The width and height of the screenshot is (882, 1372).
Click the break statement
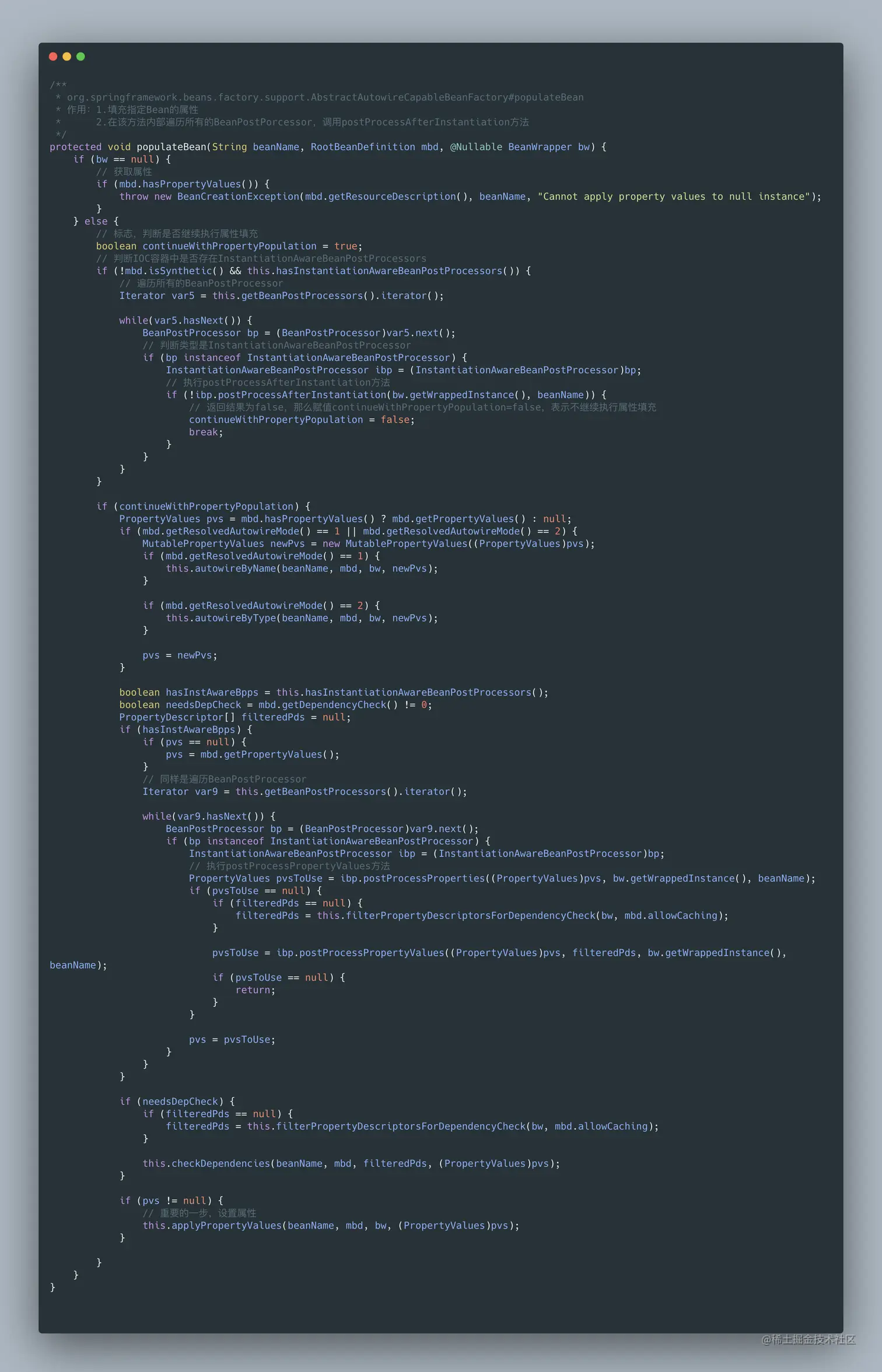tap(206, 432)
